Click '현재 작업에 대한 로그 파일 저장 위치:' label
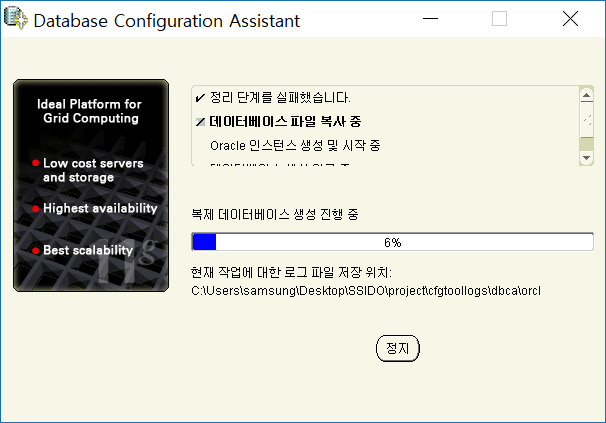The width and height of the screenshot is (606, 423). coord(291,273)
